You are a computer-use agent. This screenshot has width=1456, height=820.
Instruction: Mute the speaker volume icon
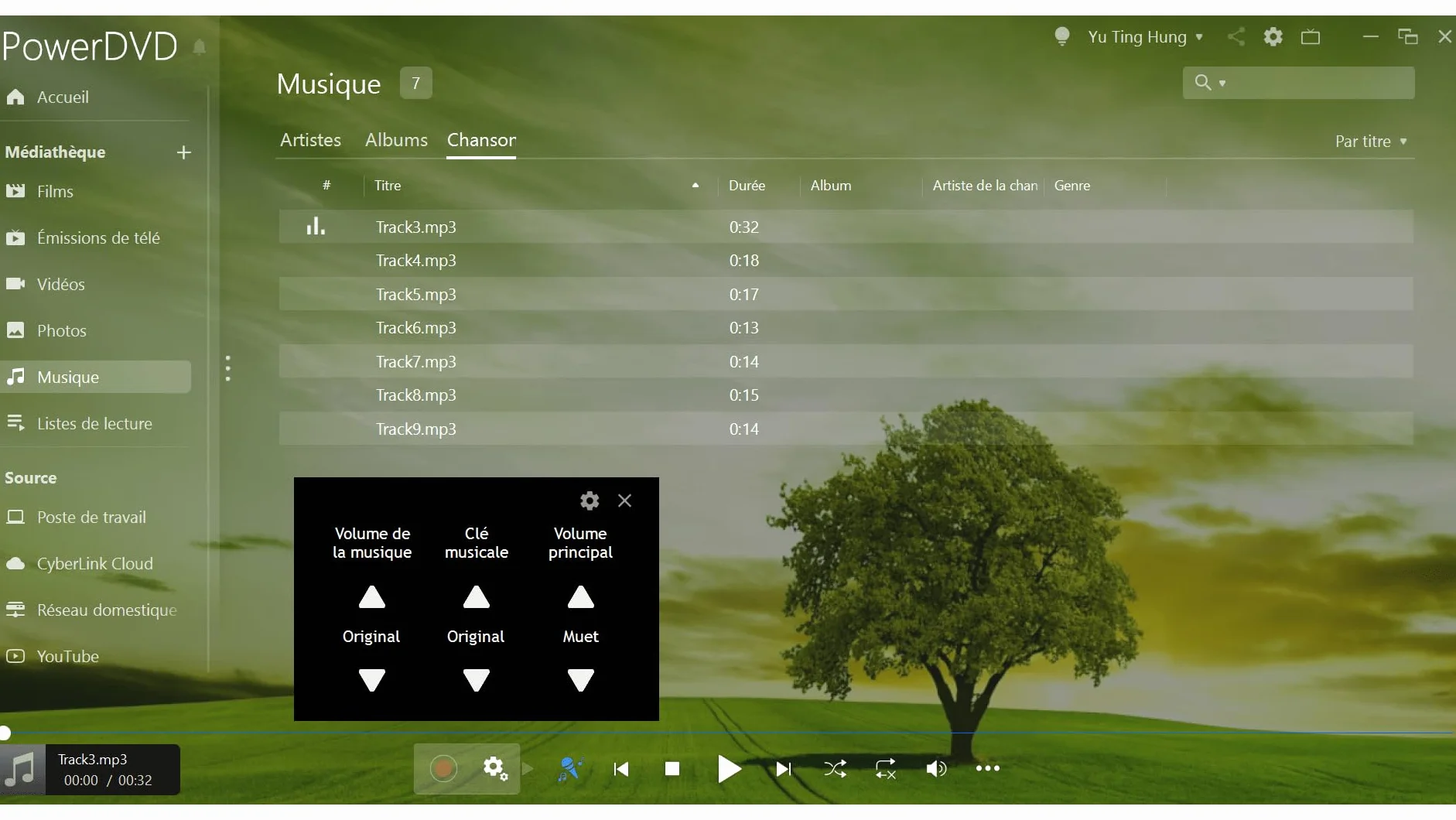[936, 768]
